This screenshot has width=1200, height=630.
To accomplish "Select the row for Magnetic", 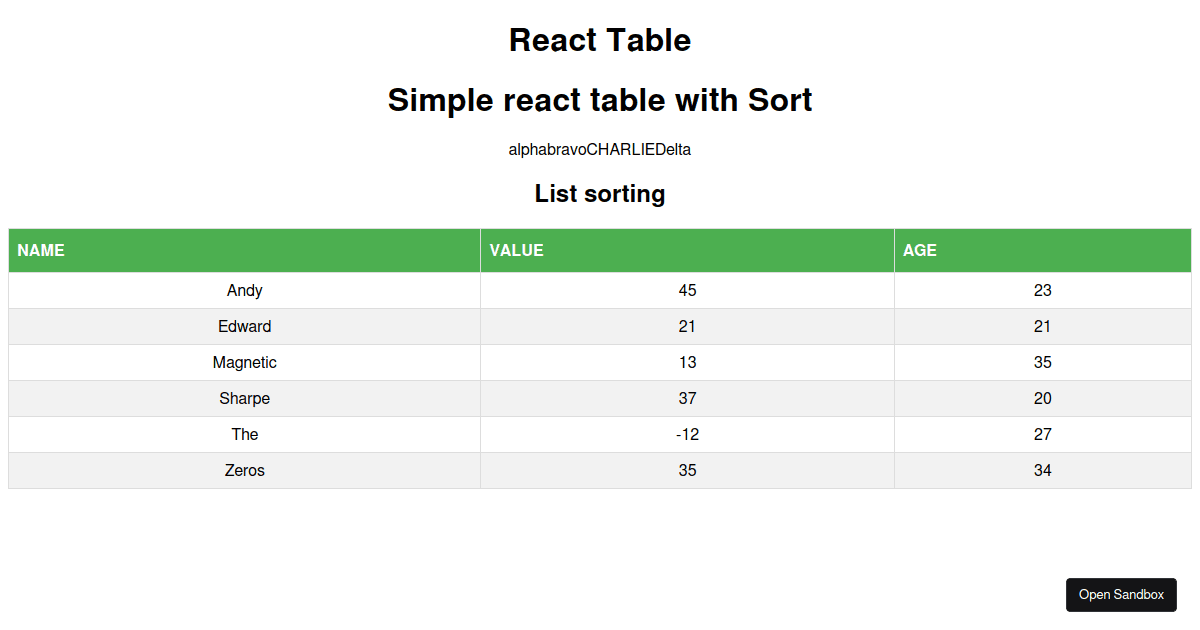I will tap(245, 362).
